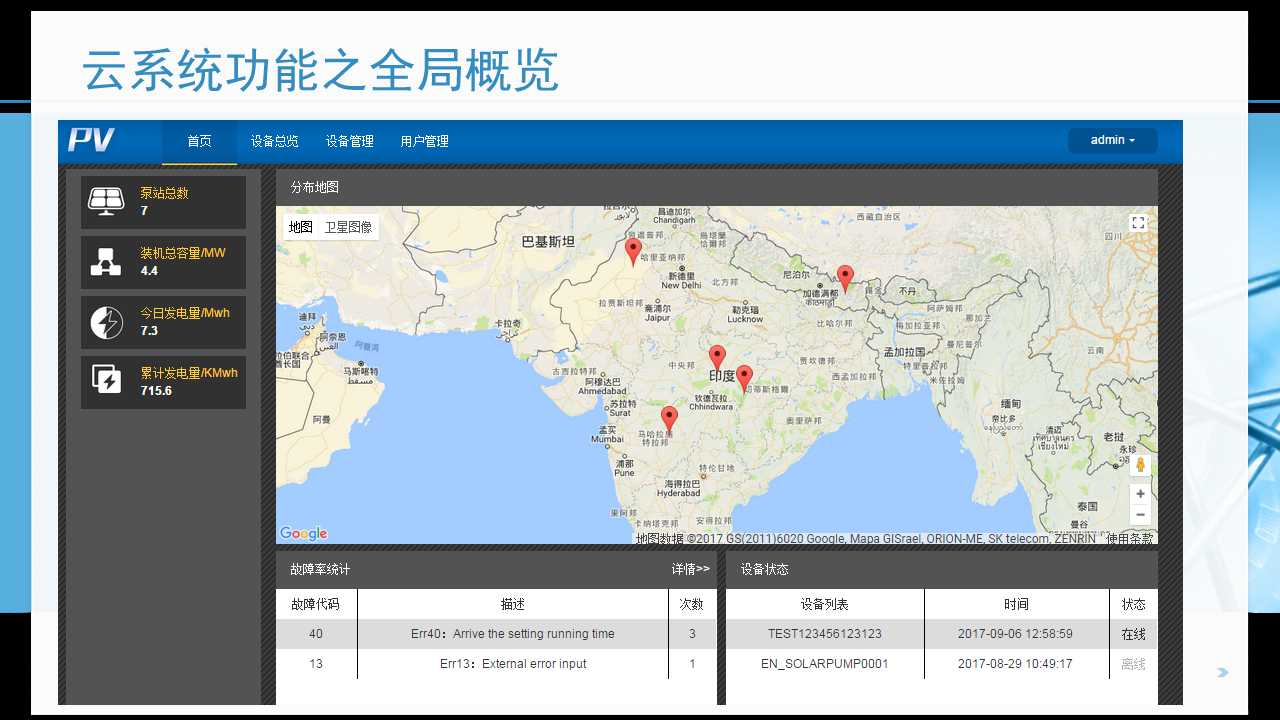Switch map to 卫星图像 satellite view
1280x720 pixels.
click(x=348, y=227)
